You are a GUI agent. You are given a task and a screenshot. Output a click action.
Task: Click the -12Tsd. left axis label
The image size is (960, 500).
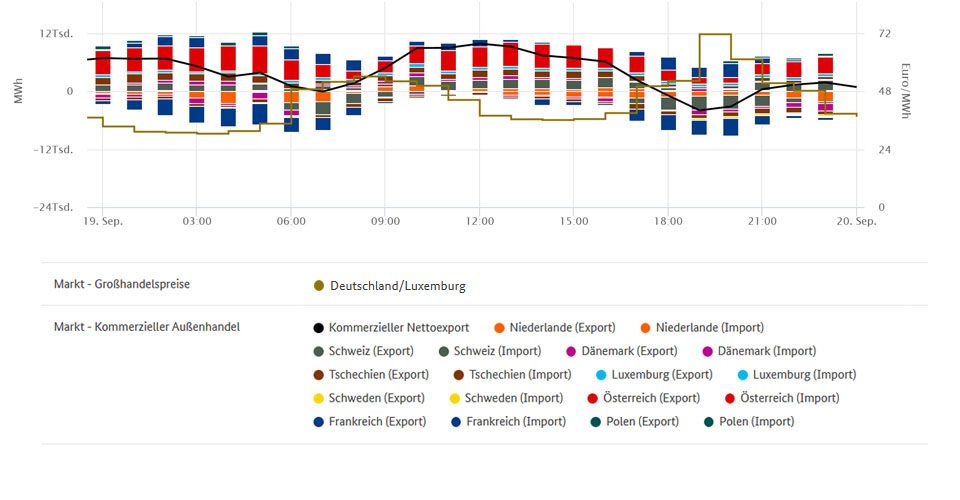pyautogui.click(x=53, y=150)
